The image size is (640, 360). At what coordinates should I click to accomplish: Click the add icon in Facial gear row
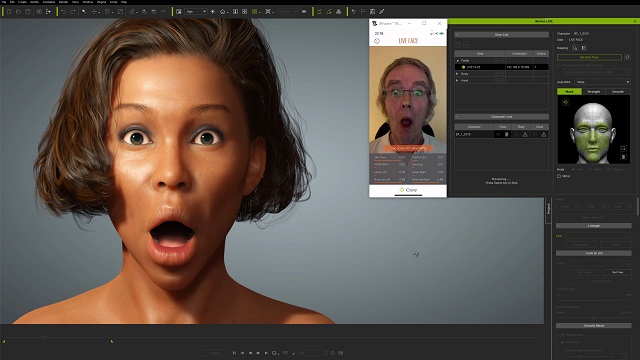pos(496,60)
